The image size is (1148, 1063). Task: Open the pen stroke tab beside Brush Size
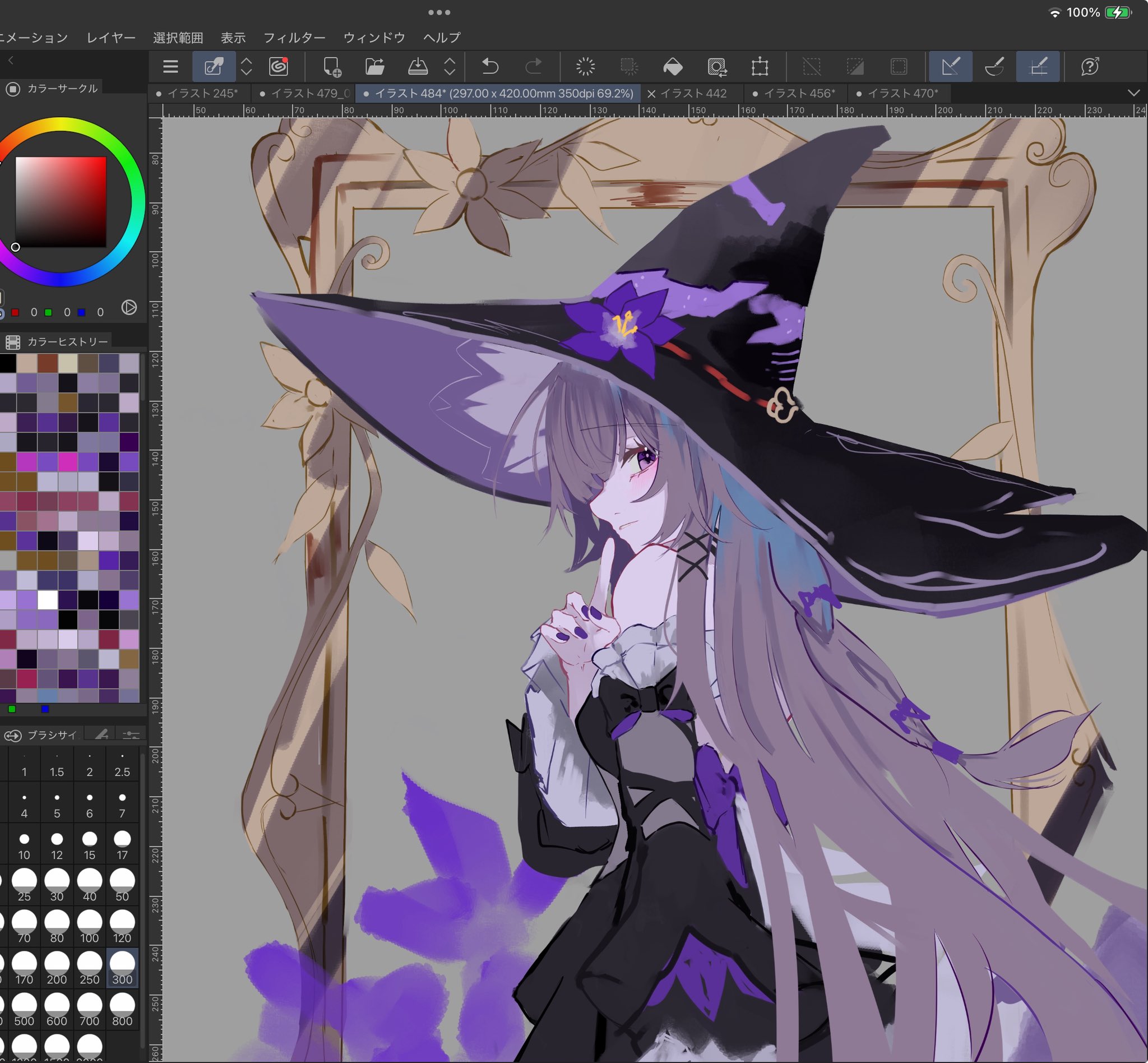[x=102, y=734]
